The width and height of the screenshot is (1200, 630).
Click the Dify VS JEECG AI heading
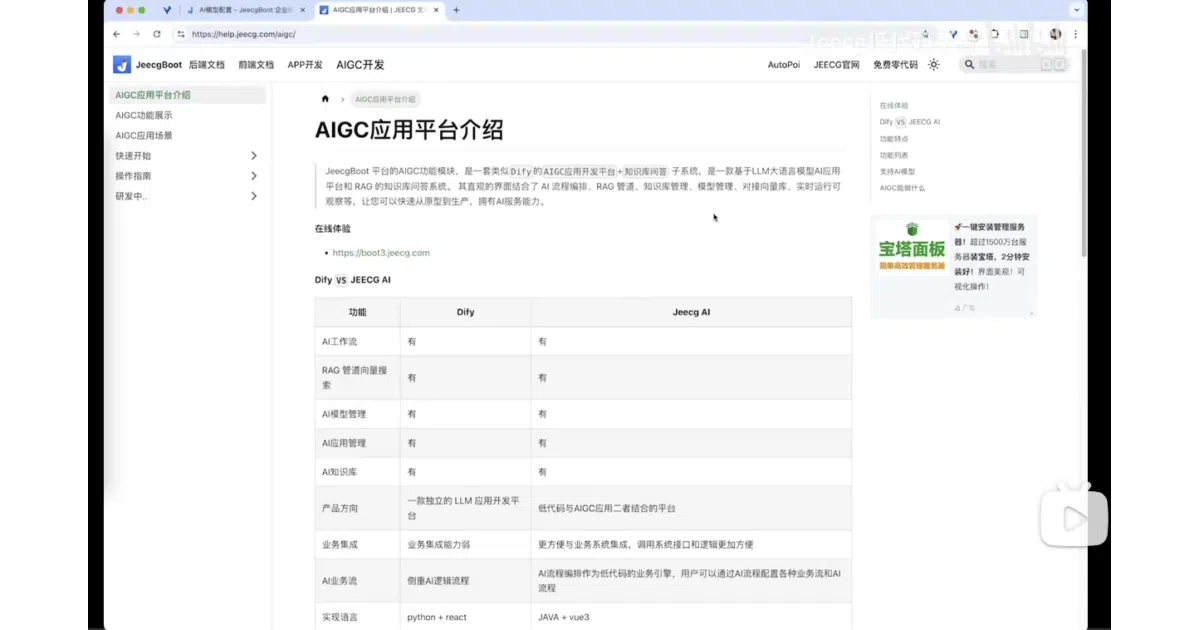click(x=353, y=280)
